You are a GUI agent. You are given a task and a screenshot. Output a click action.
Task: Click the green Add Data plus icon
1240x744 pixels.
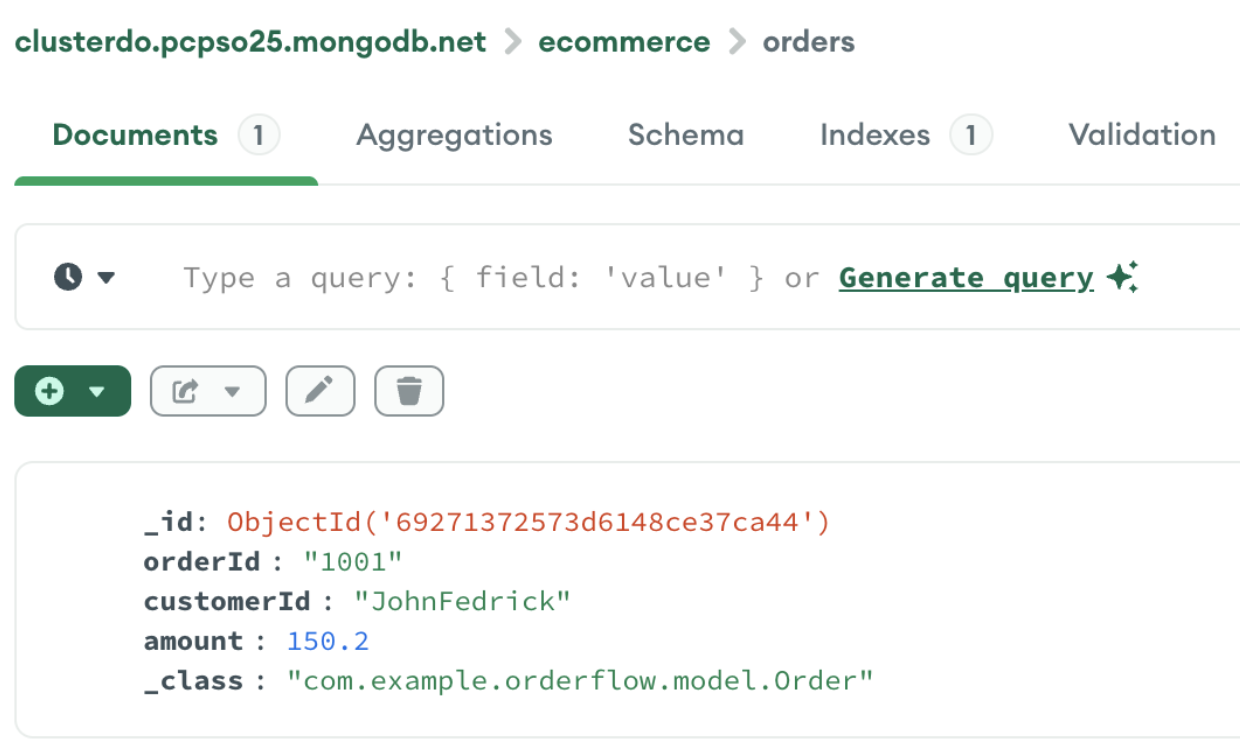click(50, 391)
